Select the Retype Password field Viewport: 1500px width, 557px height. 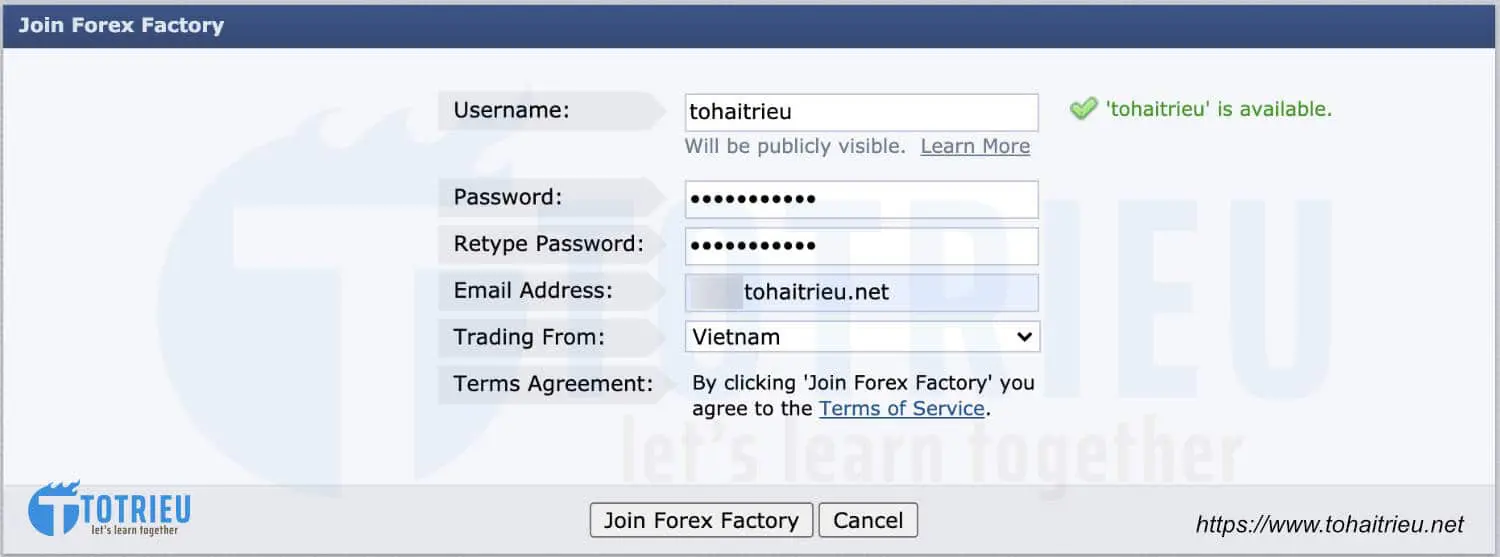coord(861,246)
